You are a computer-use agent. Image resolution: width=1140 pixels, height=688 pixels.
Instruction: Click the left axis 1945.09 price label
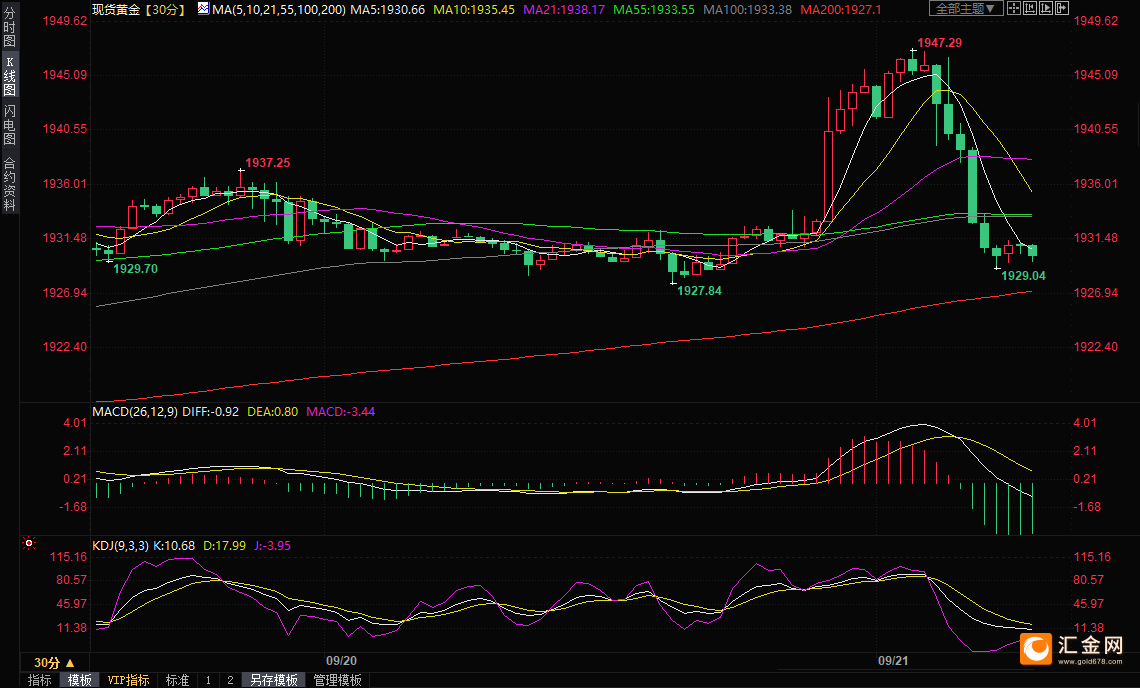point(65,75)
